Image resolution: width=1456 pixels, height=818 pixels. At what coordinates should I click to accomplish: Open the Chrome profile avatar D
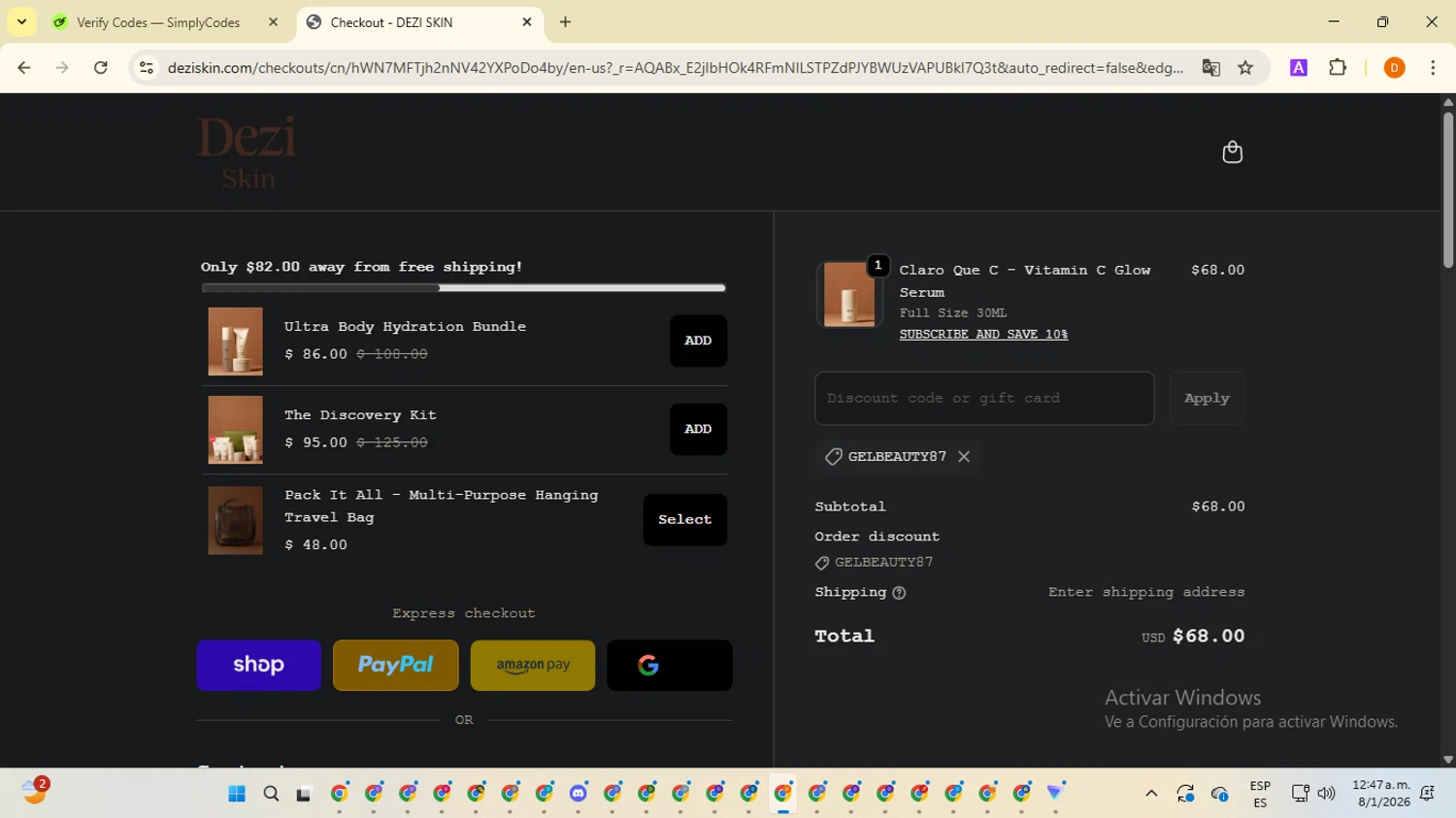click(1394, 68)
